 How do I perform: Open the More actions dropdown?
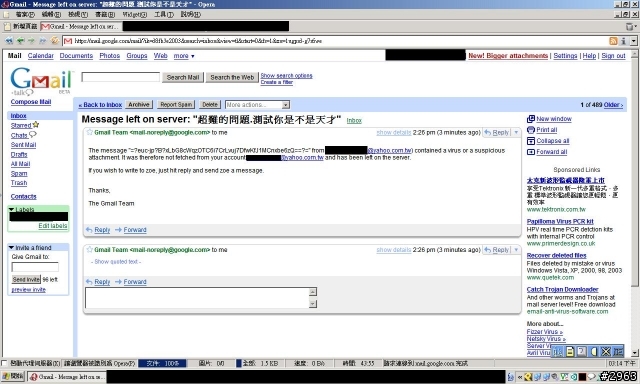tap(257, 105)
